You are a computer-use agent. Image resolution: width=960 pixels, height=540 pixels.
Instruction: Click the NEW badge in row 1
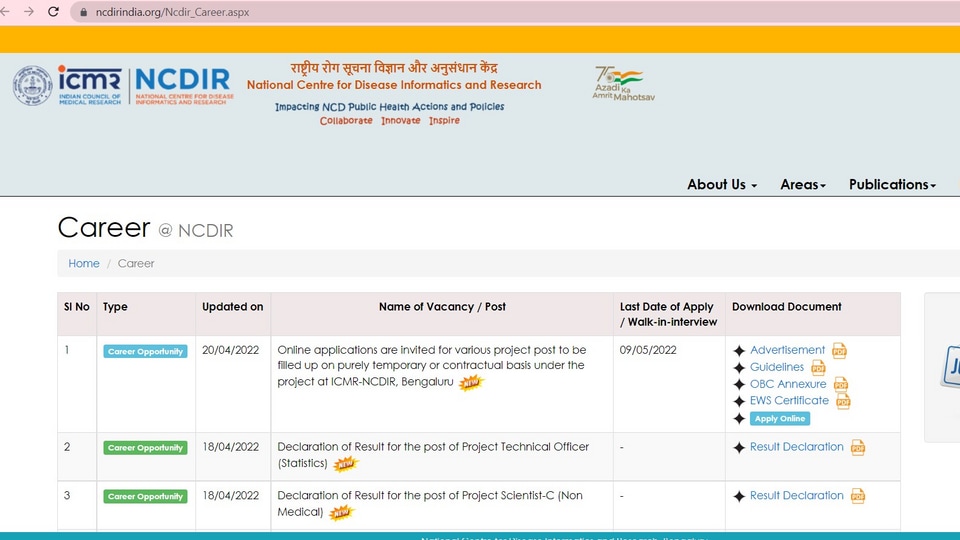[471, 383]
